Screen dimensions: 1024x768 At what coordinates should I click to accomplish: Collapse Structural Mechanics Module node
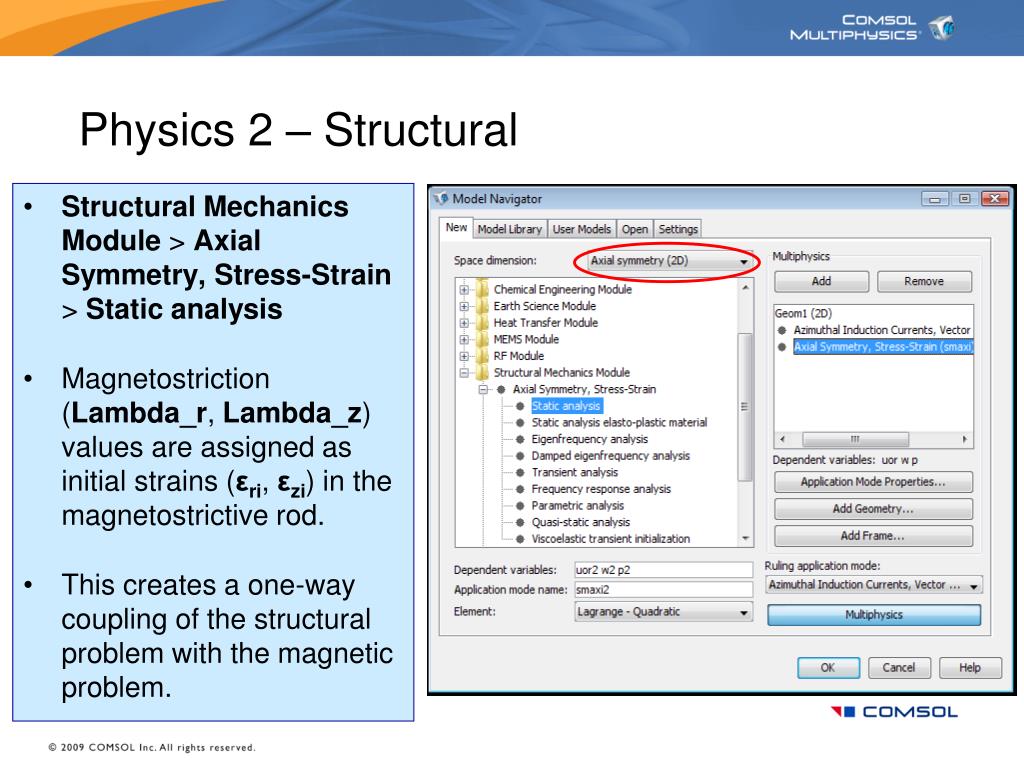coord(464,373)
